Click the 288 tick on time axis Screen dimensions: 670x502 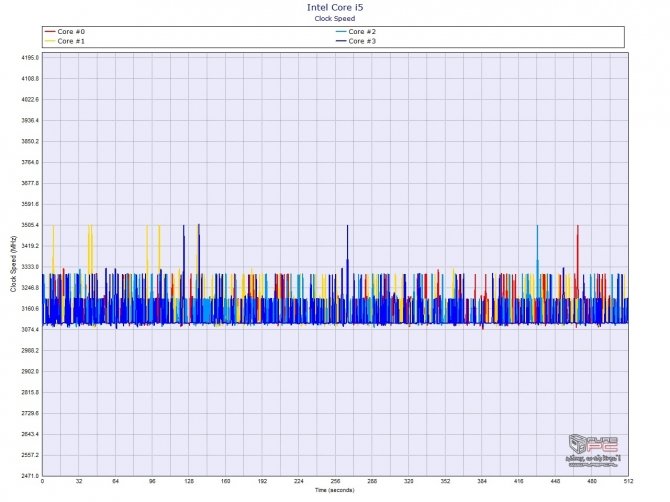click(372, 481)
